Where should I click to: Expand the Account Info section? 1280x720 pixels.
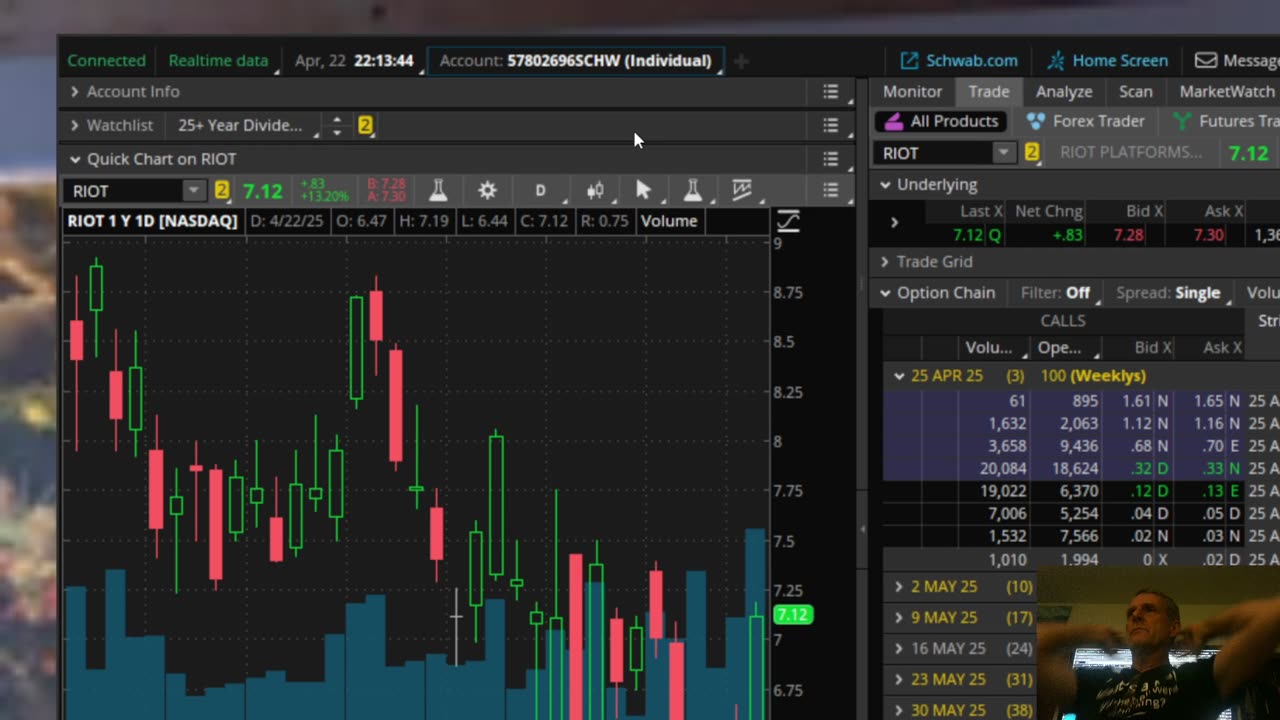tap(74, 91)
